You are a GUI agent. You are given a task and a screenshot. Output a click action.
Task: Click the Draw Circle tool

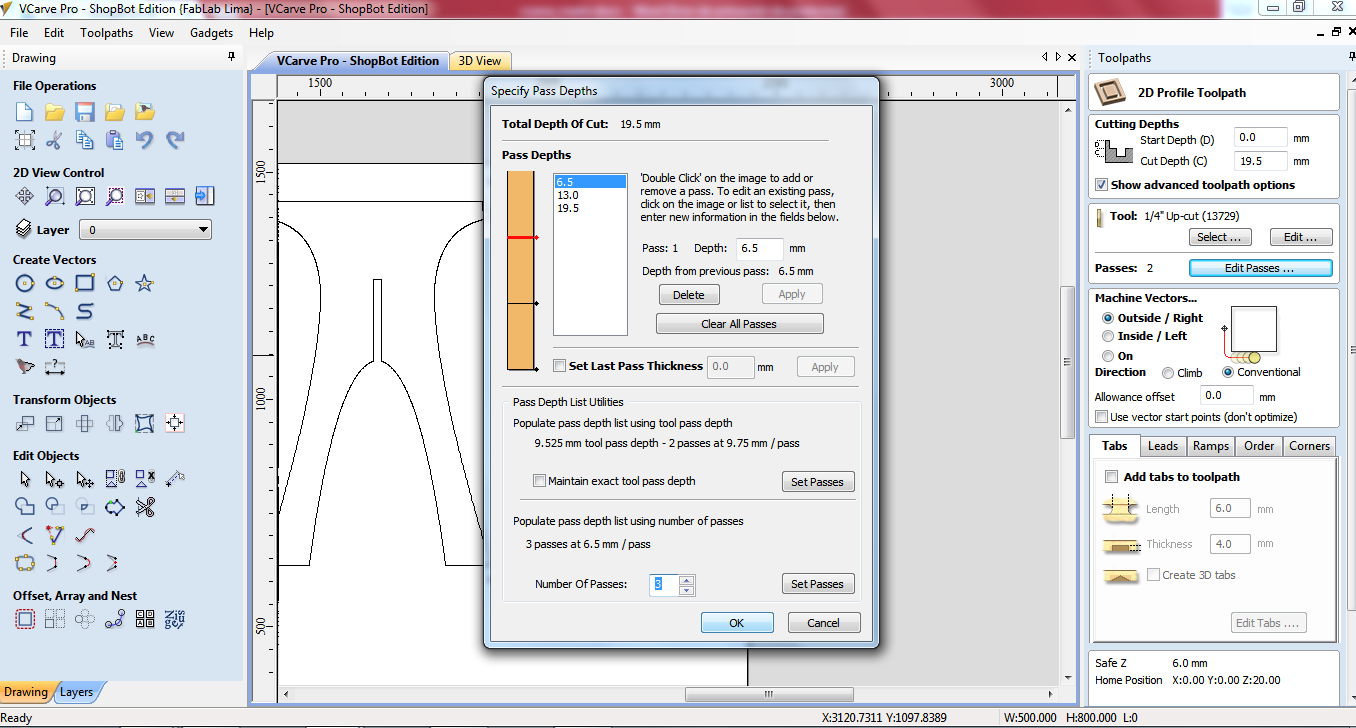pos(25,283)
